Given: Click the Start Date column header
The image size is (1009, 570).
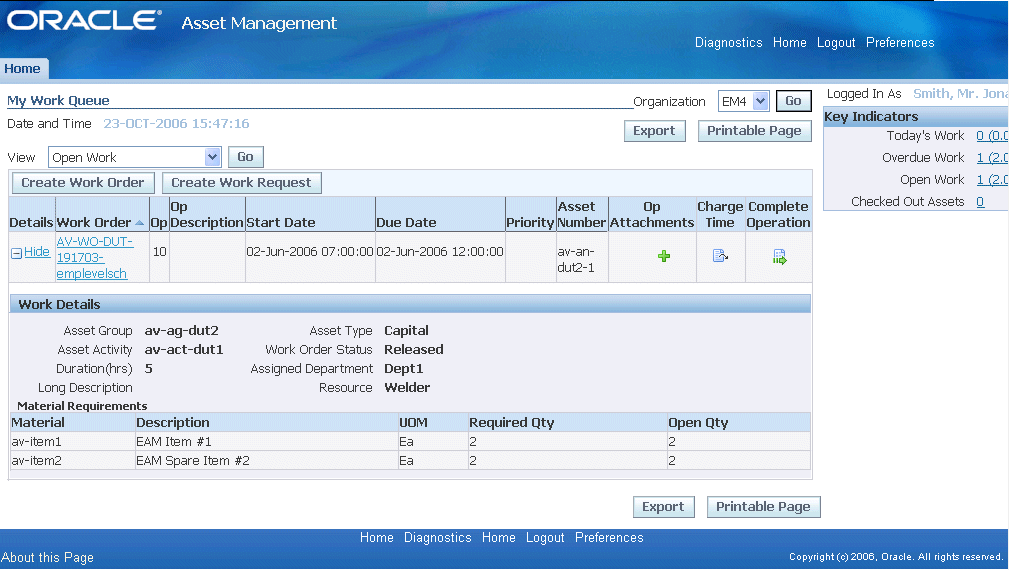Looking at the screenshot, I should [x=281, y=223].
